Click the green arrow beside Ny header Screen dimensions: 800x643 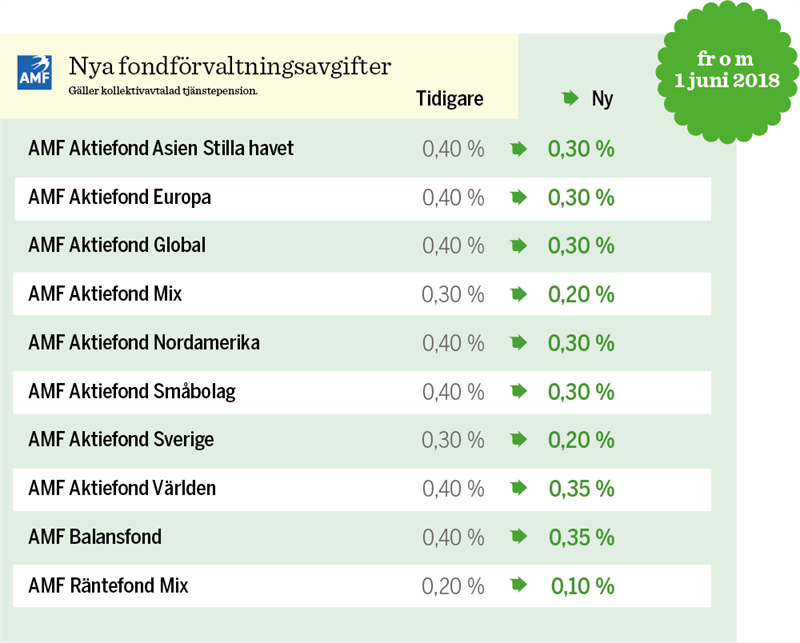570,99
